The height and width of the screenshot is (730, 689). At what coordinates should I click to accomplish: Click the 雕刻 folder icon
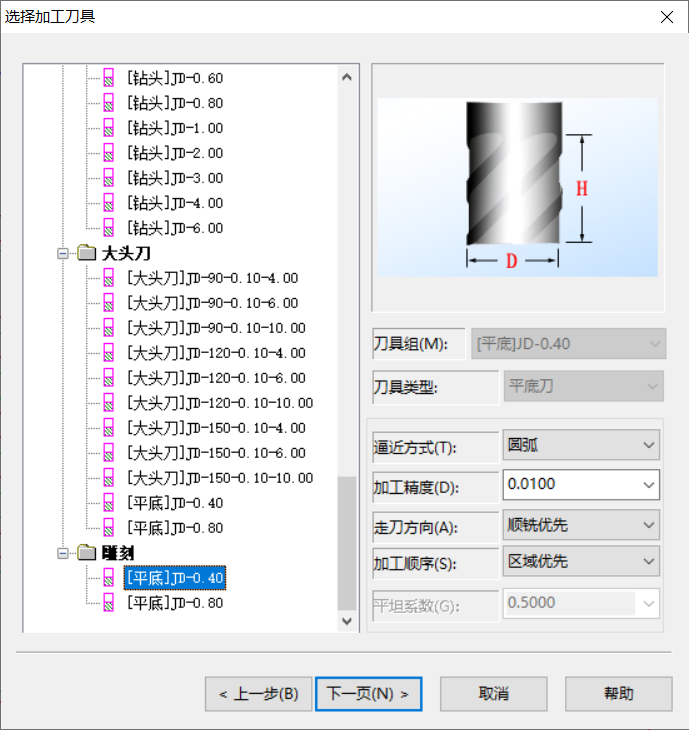(86, 553)
